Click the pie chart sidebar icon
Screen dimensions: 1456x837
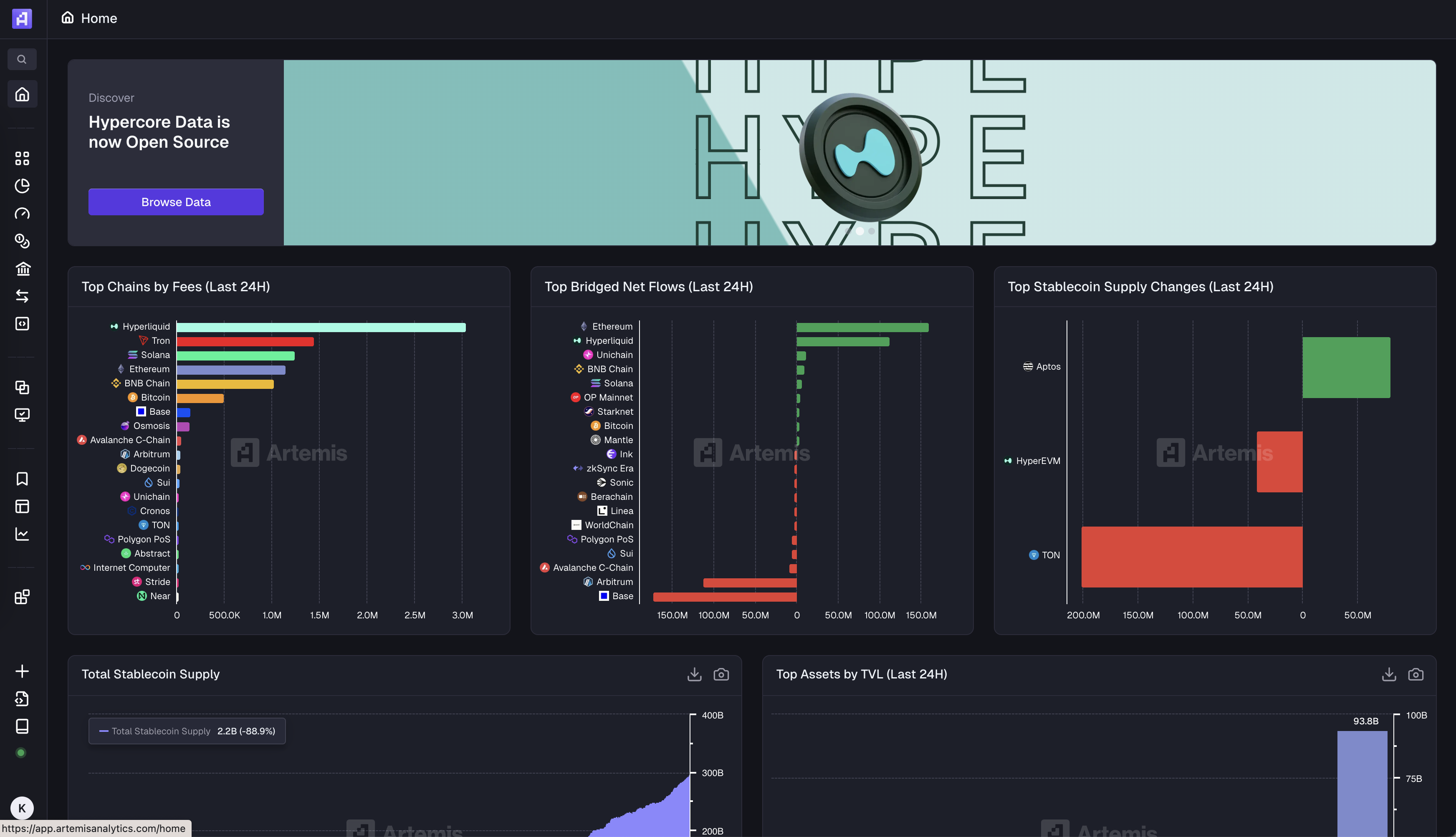coord(22,186)
